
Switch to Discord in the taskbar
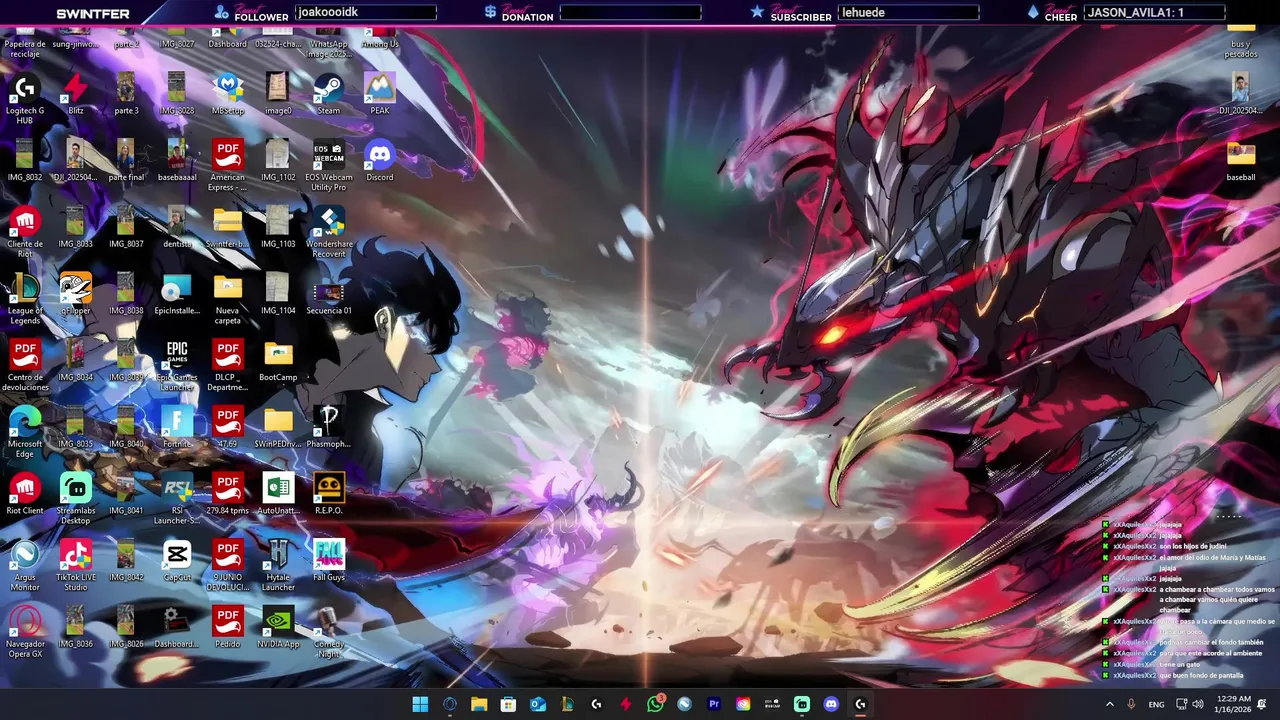pos(831,704)
